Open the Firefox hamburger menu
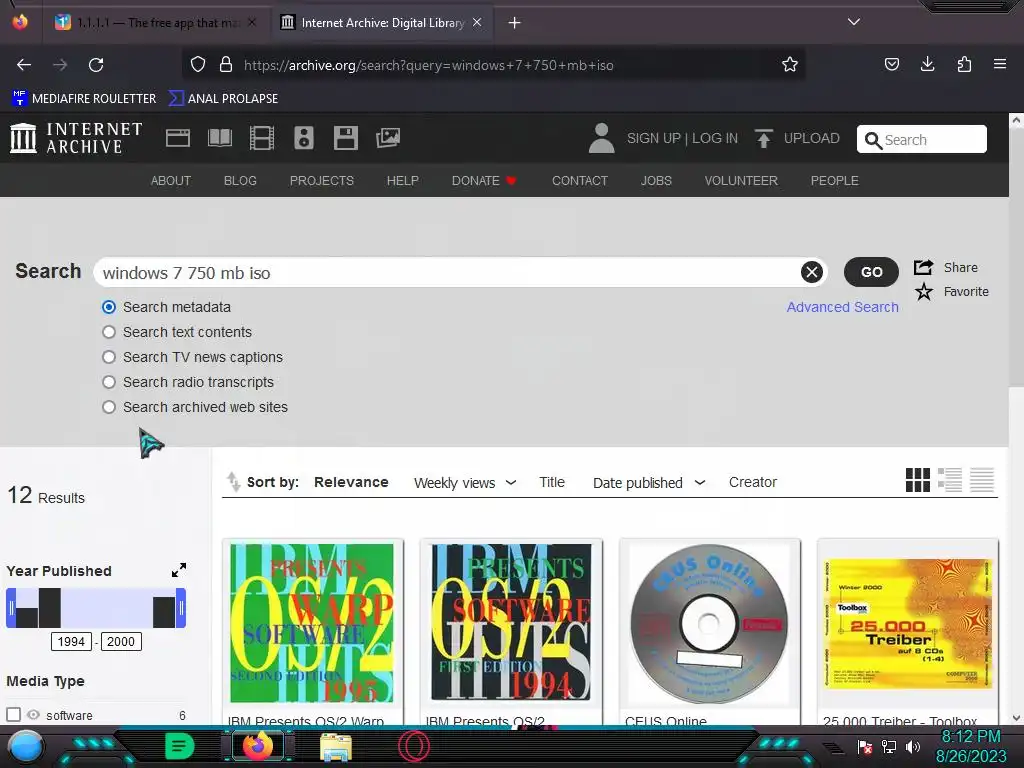The image size is (1024, 768). tap(999, 64)
